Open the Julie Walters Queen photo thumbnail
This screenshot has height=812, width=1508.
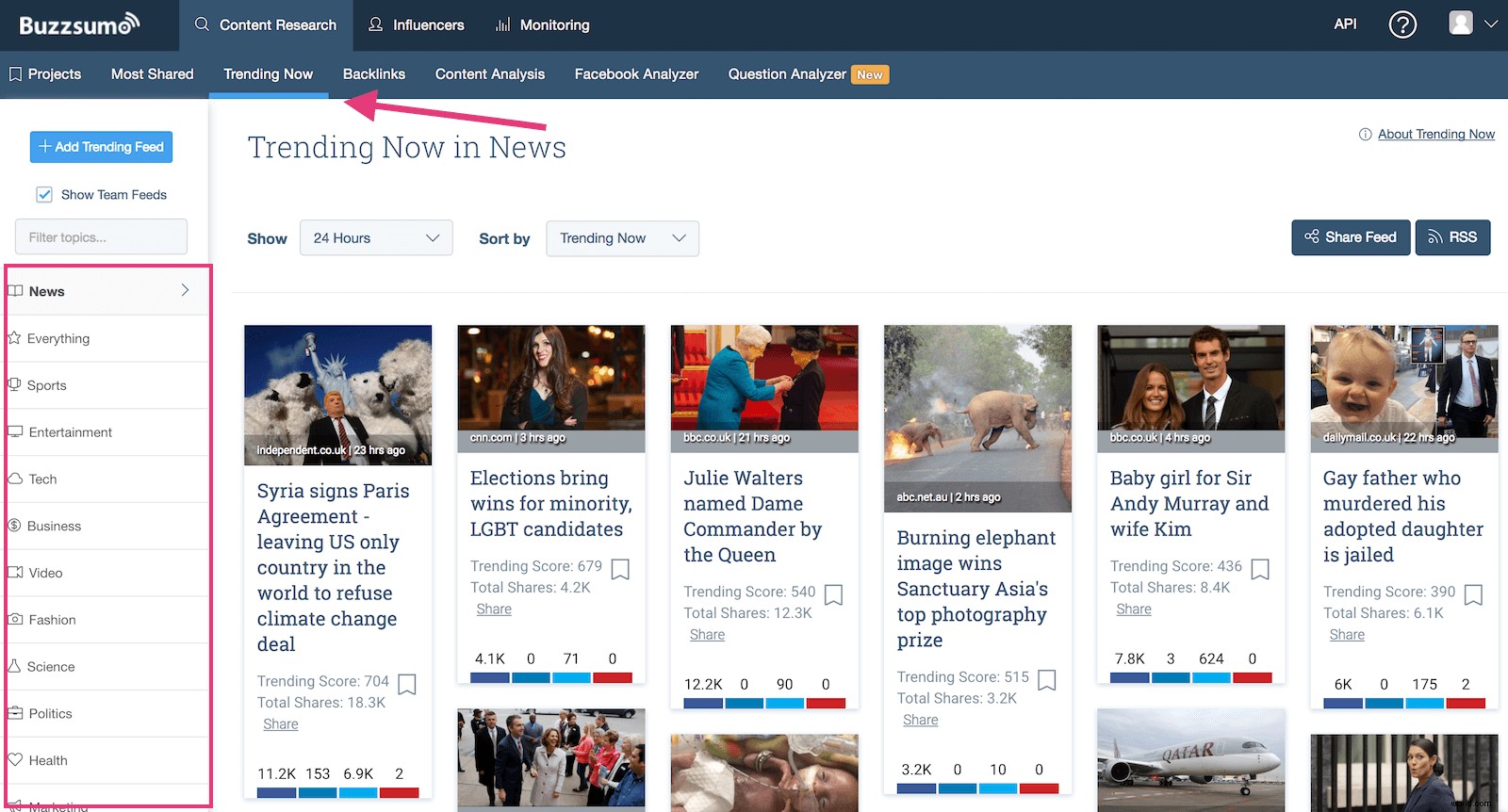(764, 388)
